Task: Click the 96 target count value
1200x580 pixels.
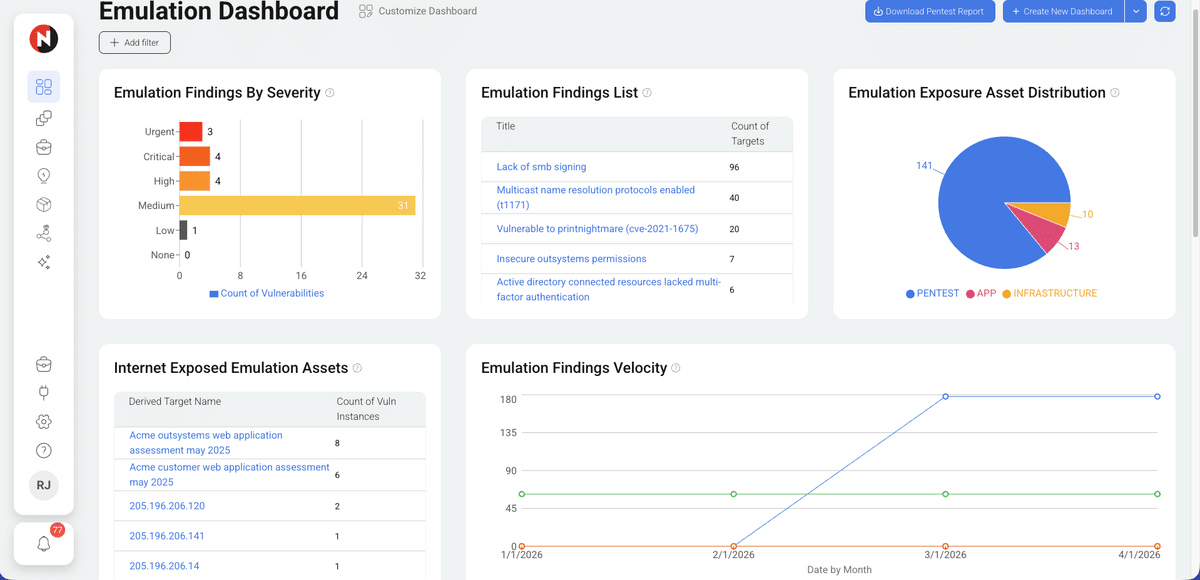Action: coord(734,167)
